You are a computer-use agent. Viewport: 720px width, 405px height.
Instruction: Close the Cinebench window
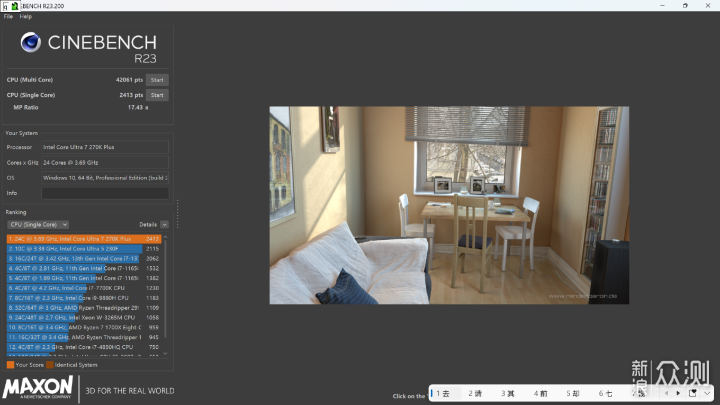[x=708, y=6]
